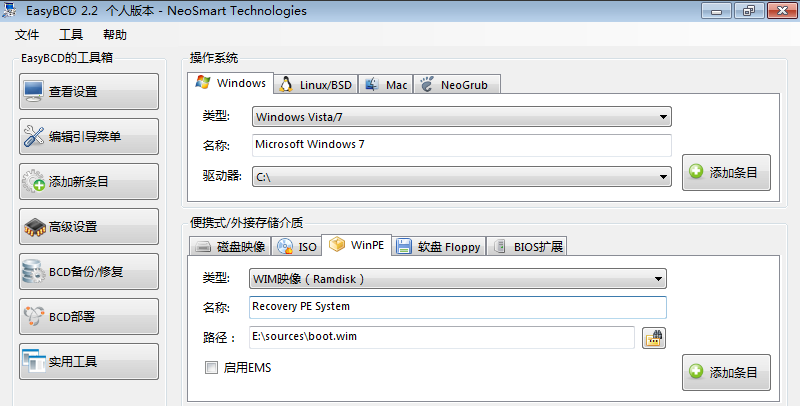
Task: Switch to the Mac tab
Action: (x=386, y=85)
